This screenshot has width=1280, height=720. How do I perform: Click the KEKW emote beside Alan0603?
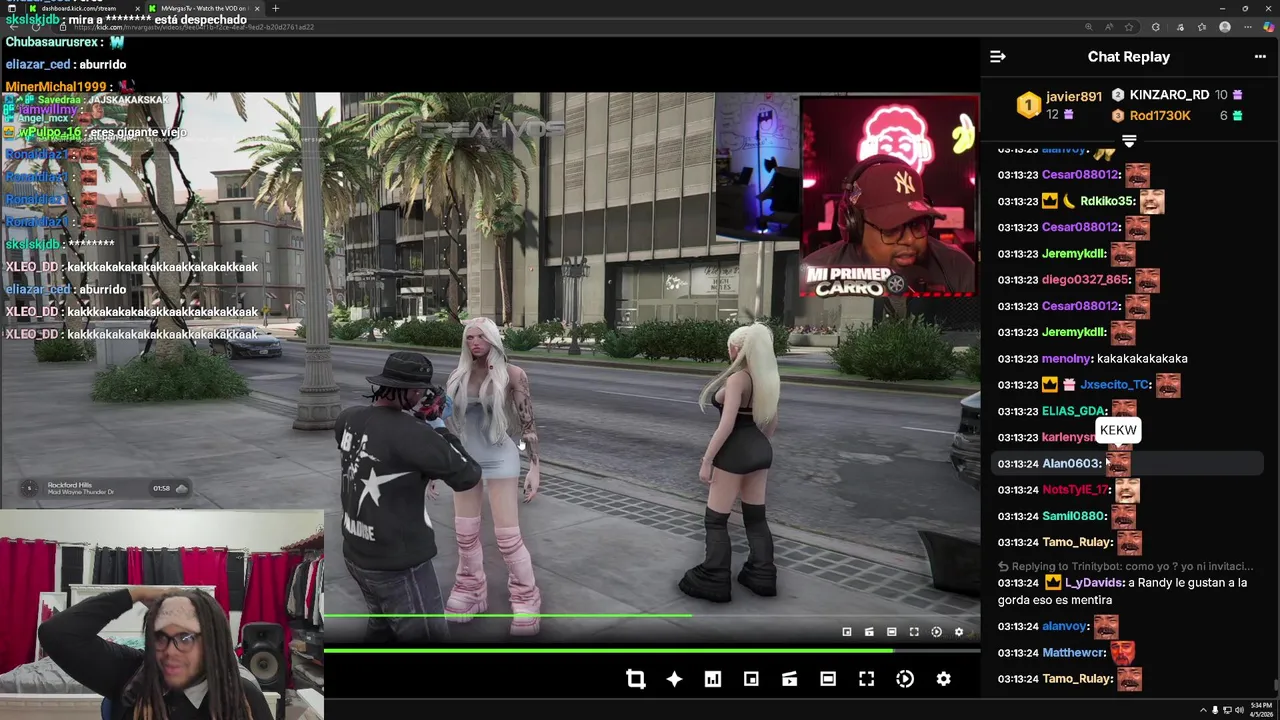coord(1118,464)
